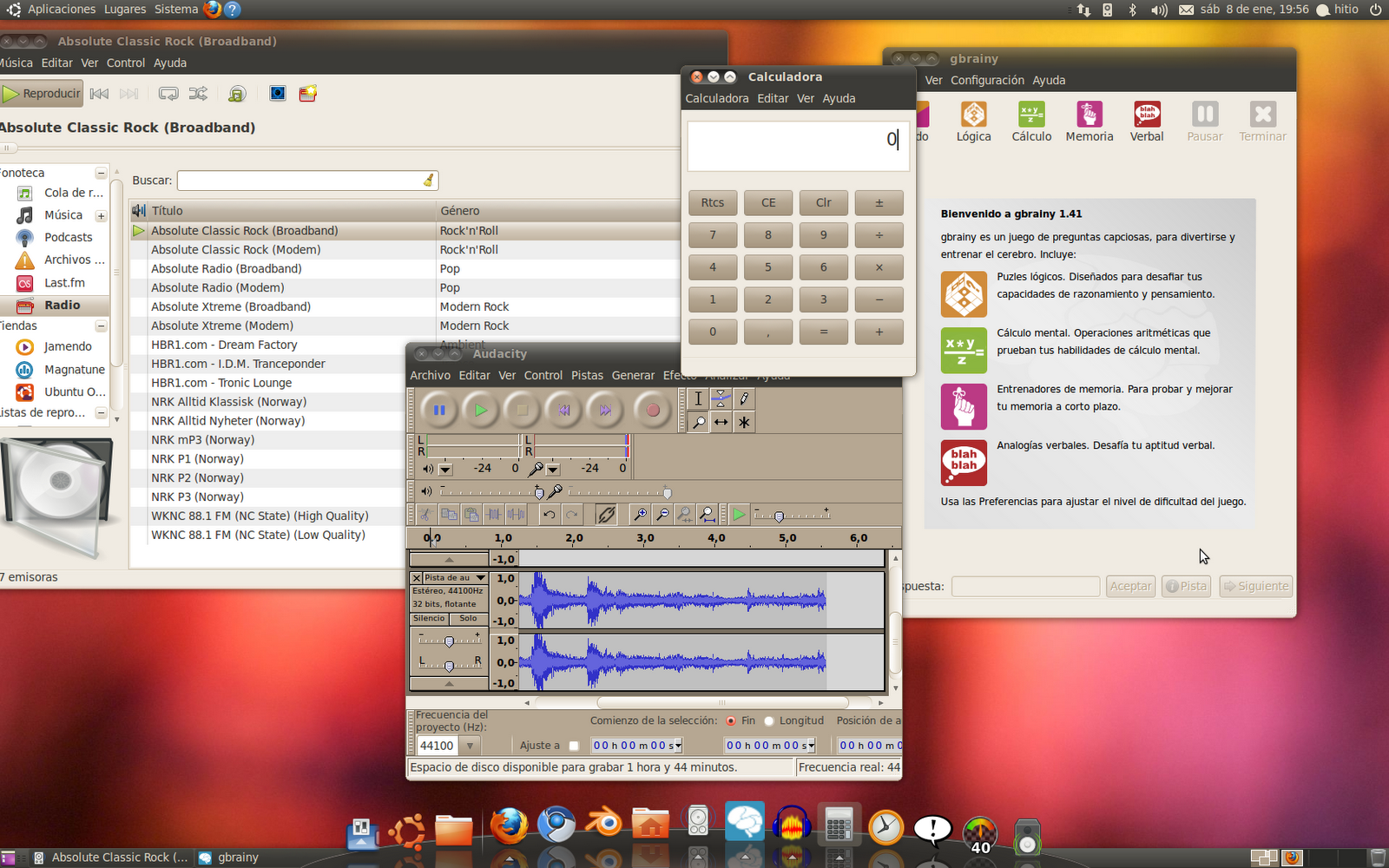Open the Configuración menu in gbrainy
1389x868 pixels.
click(987, 81)
